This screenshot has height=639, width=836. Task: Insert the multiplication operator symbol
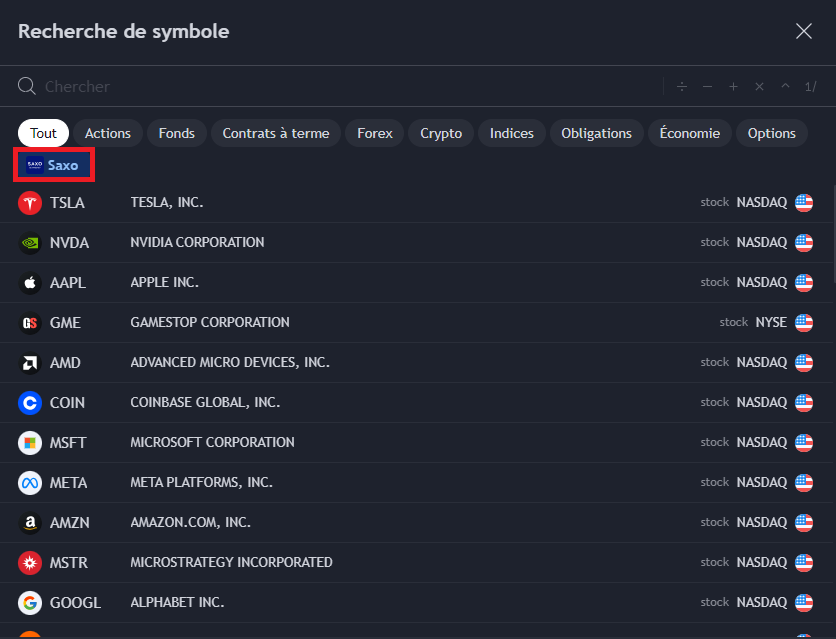coord(759,86)
